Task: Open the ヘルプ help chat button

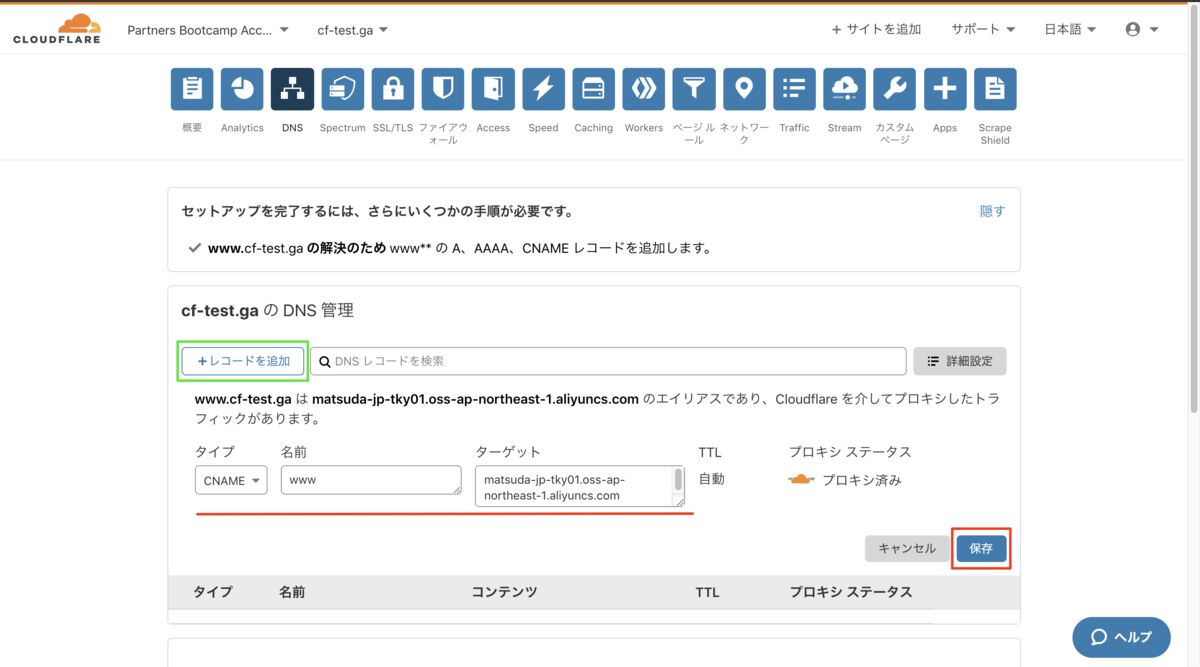Action: click(x=1121, y=637)
